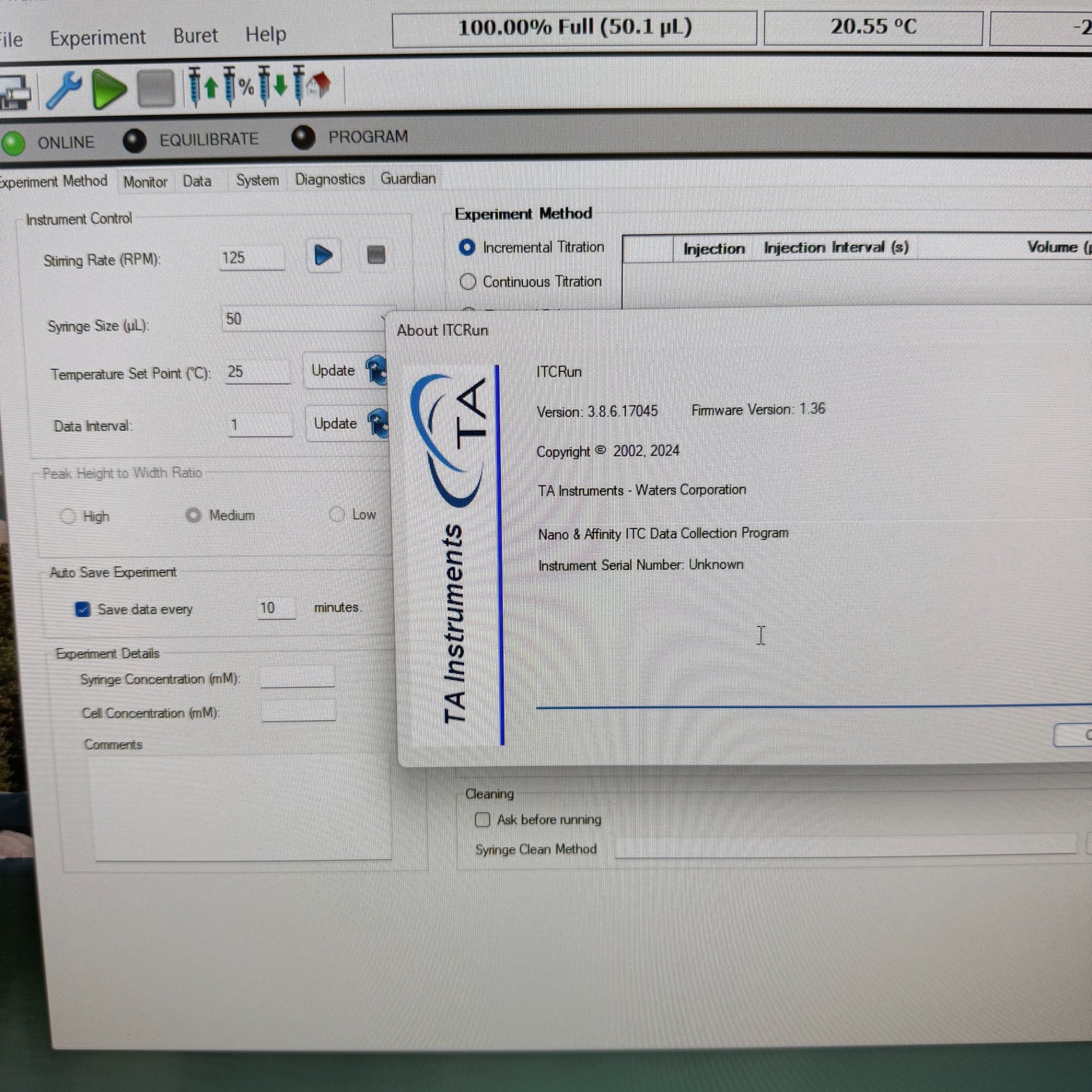This screenshot has width=1092, height=1092.
Task: Open the Syringe Size dropdown
Action: [x=305, y=319]
